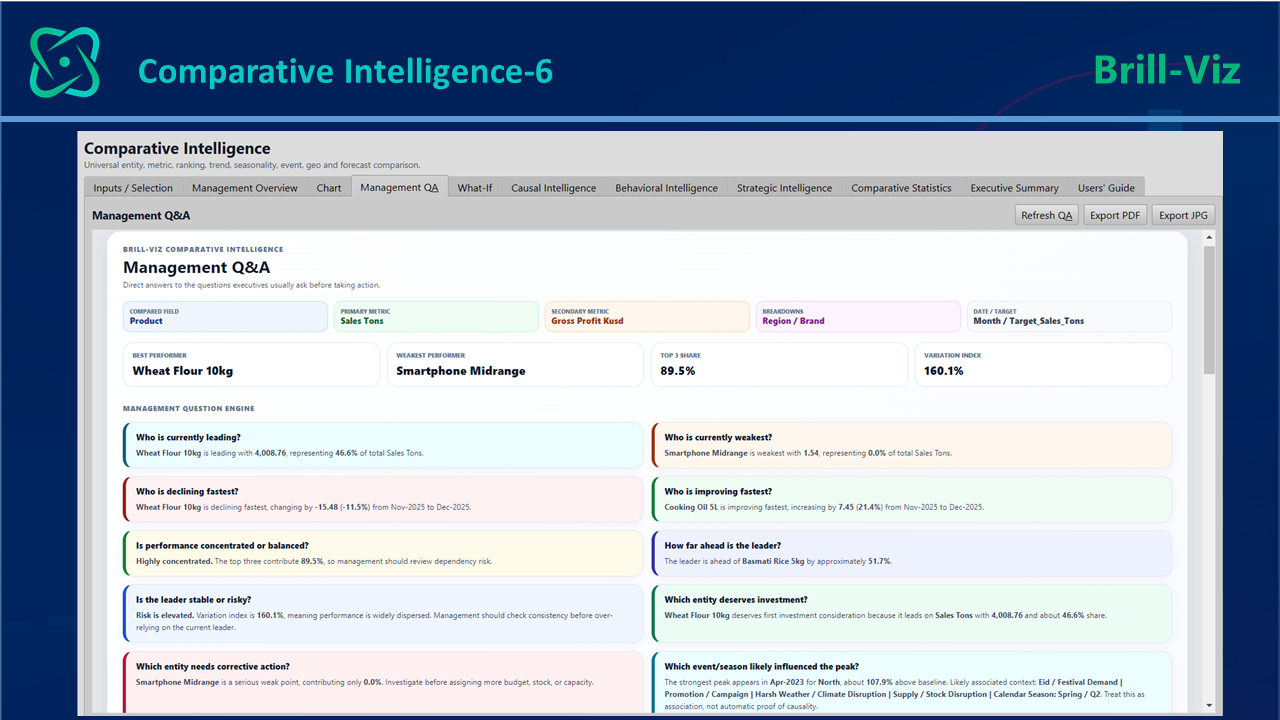Click the scrollbar down arrow
Screen dimensions: 1280x720
(1209, 706)
